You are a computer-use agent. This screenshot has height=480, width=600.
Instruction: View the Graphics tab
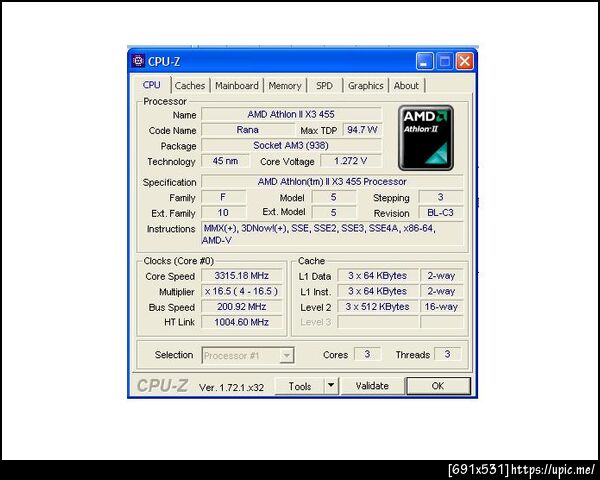point(365,86)
